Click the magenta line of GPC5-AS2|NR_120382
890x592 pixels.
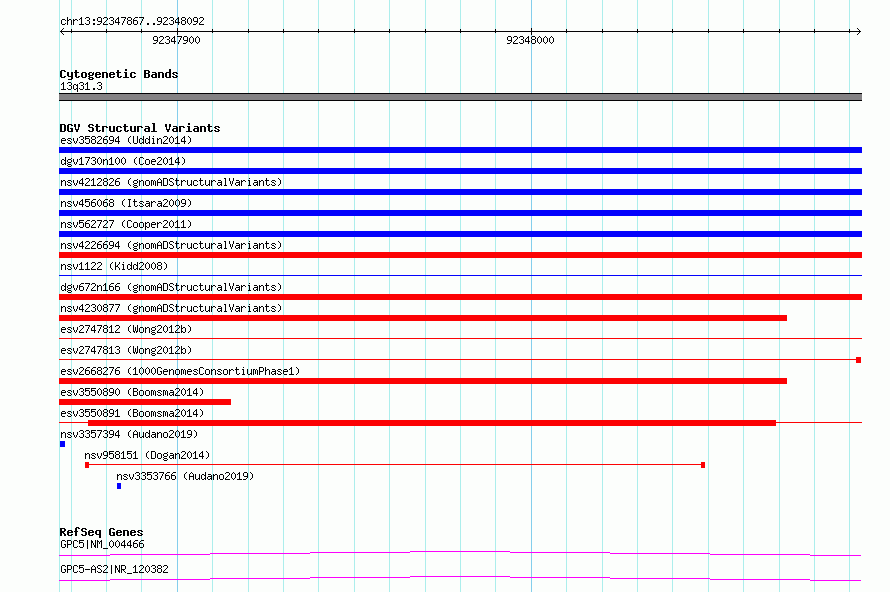point(460,578)
